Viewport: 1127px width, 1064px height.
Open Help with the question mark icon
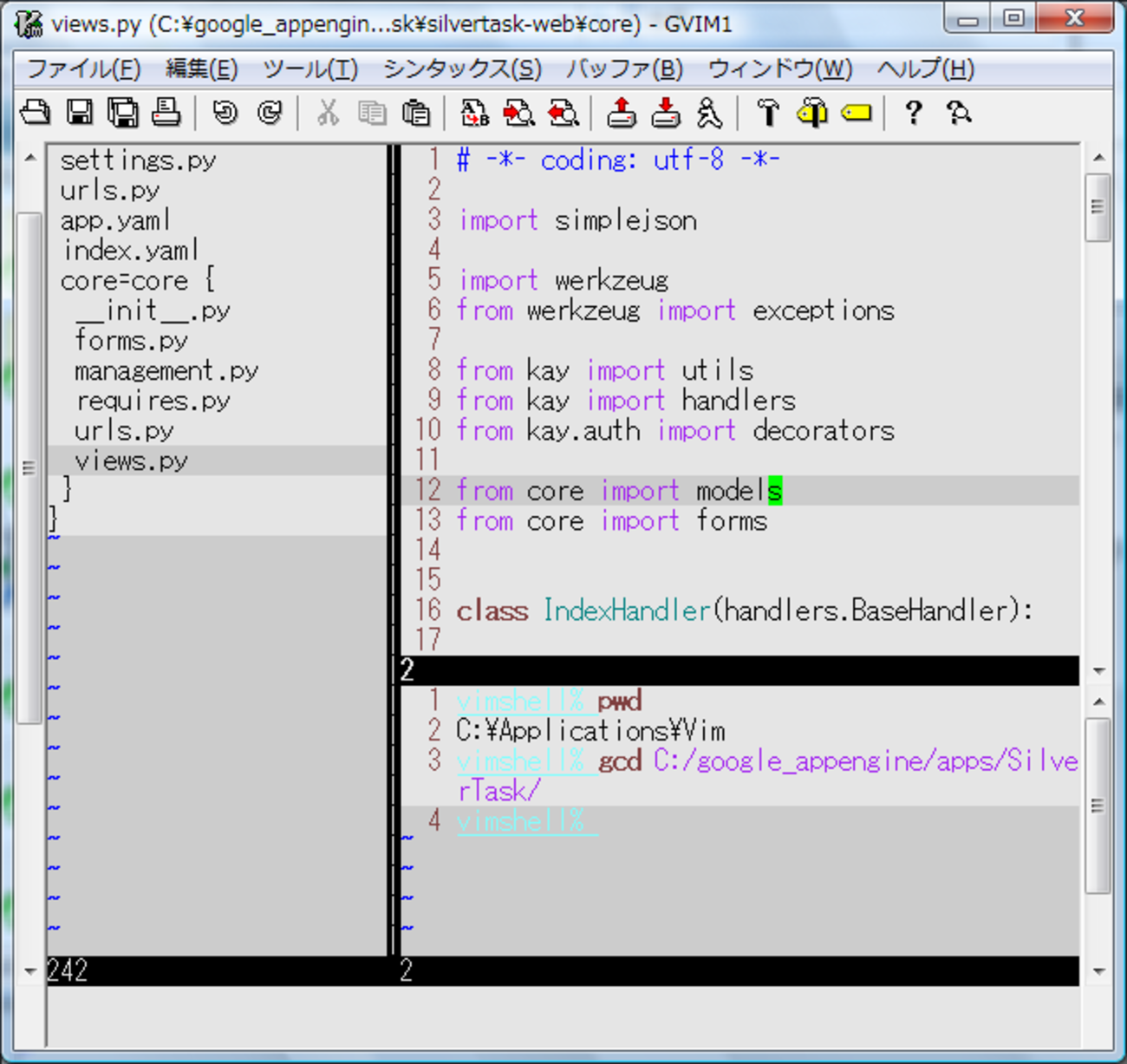click(913, 113)
